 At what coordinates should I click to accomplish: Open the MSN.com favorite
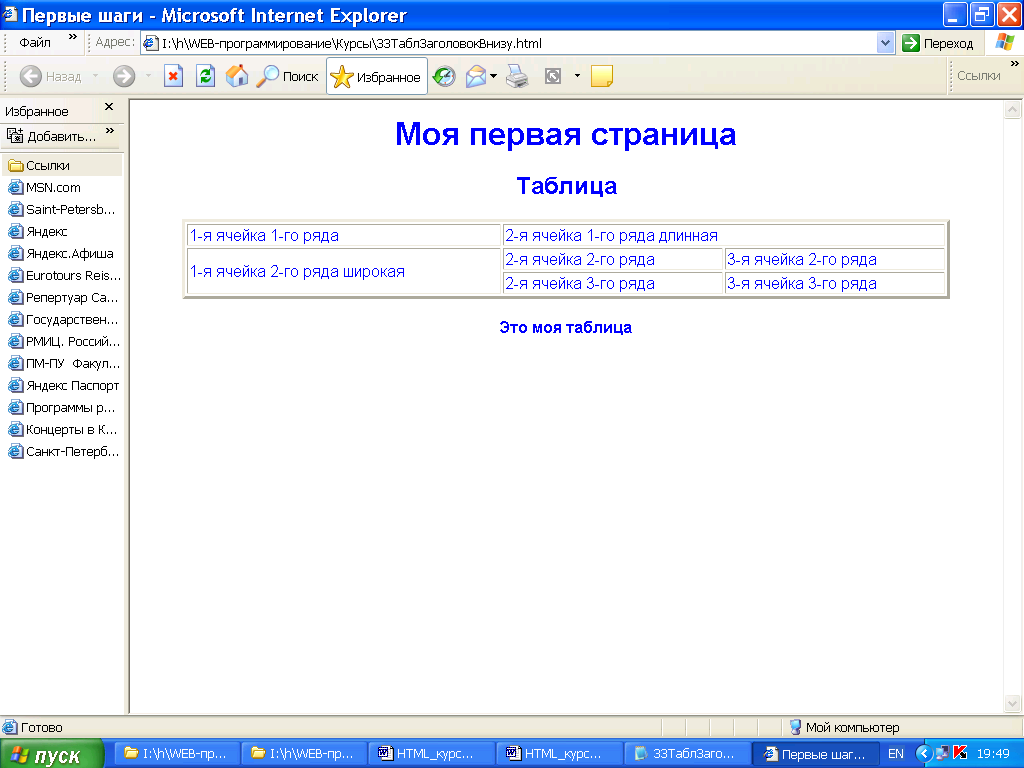pos(44,188)
